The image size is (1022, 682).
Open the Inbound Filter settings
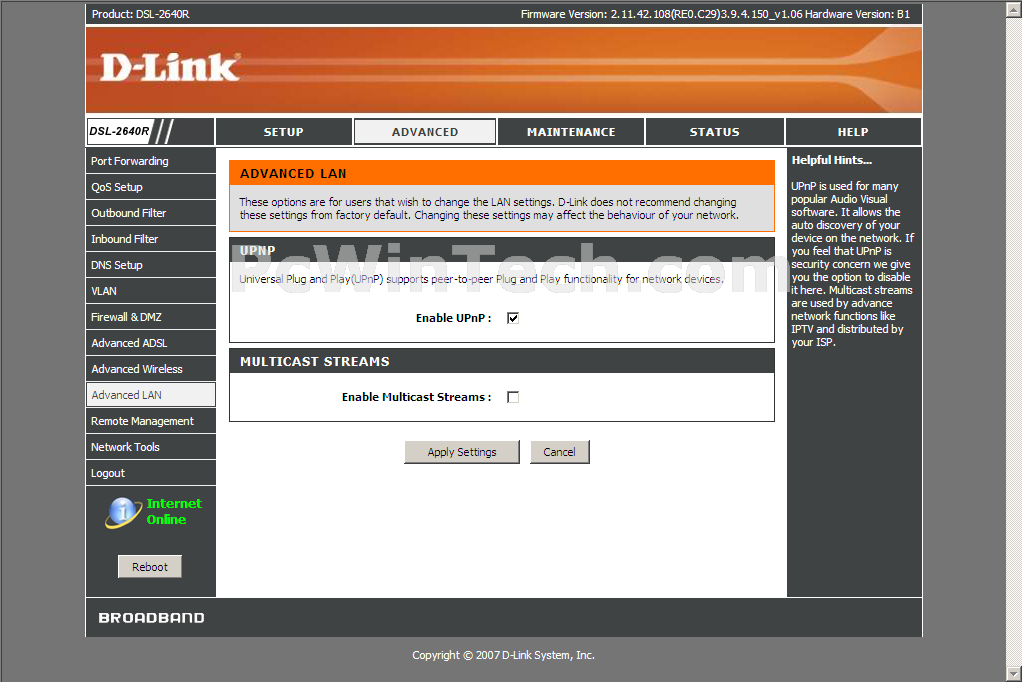(151, 239)
